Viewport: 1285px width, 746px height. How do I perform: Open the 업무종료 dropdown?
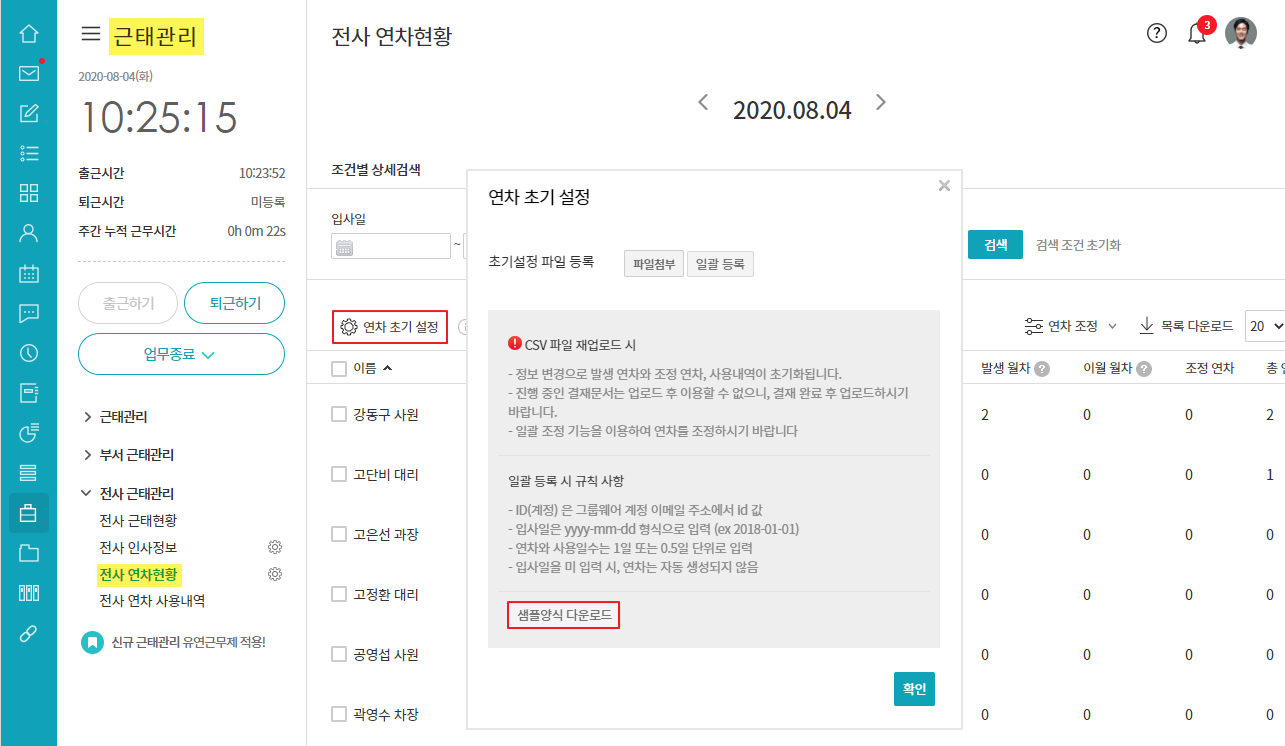(x=181, y=354)
